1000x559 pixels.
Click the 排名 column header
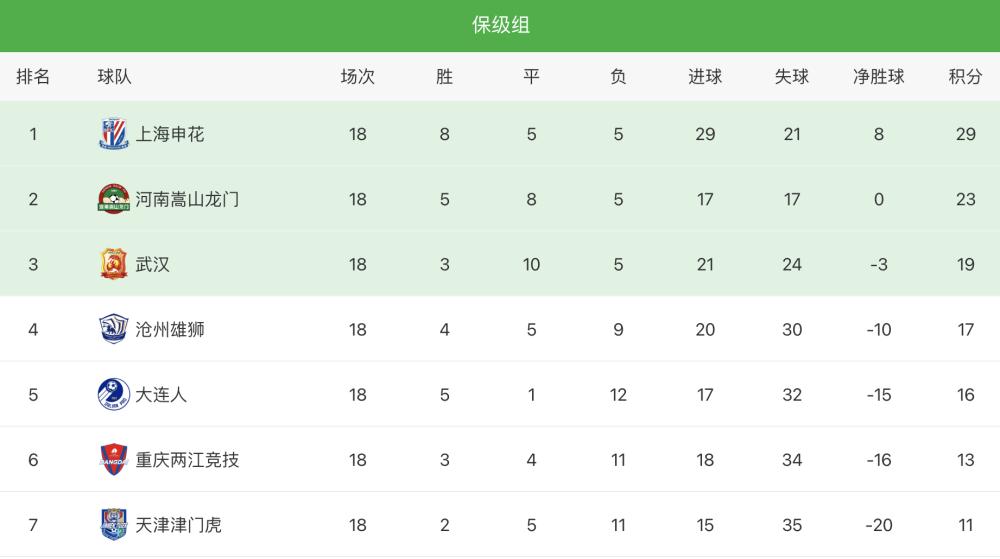33,76
